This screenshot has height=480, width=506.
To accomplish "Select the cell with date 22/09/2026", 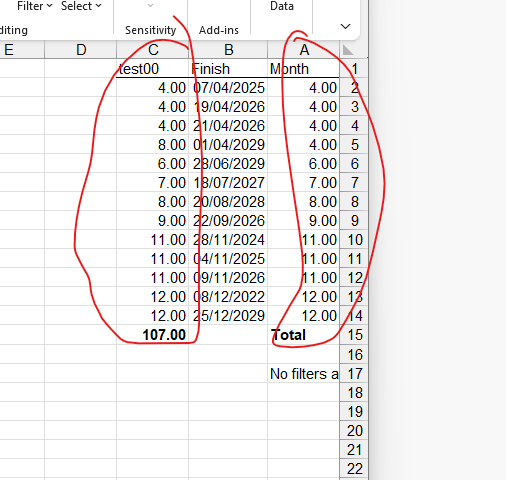I will point(228,221).
